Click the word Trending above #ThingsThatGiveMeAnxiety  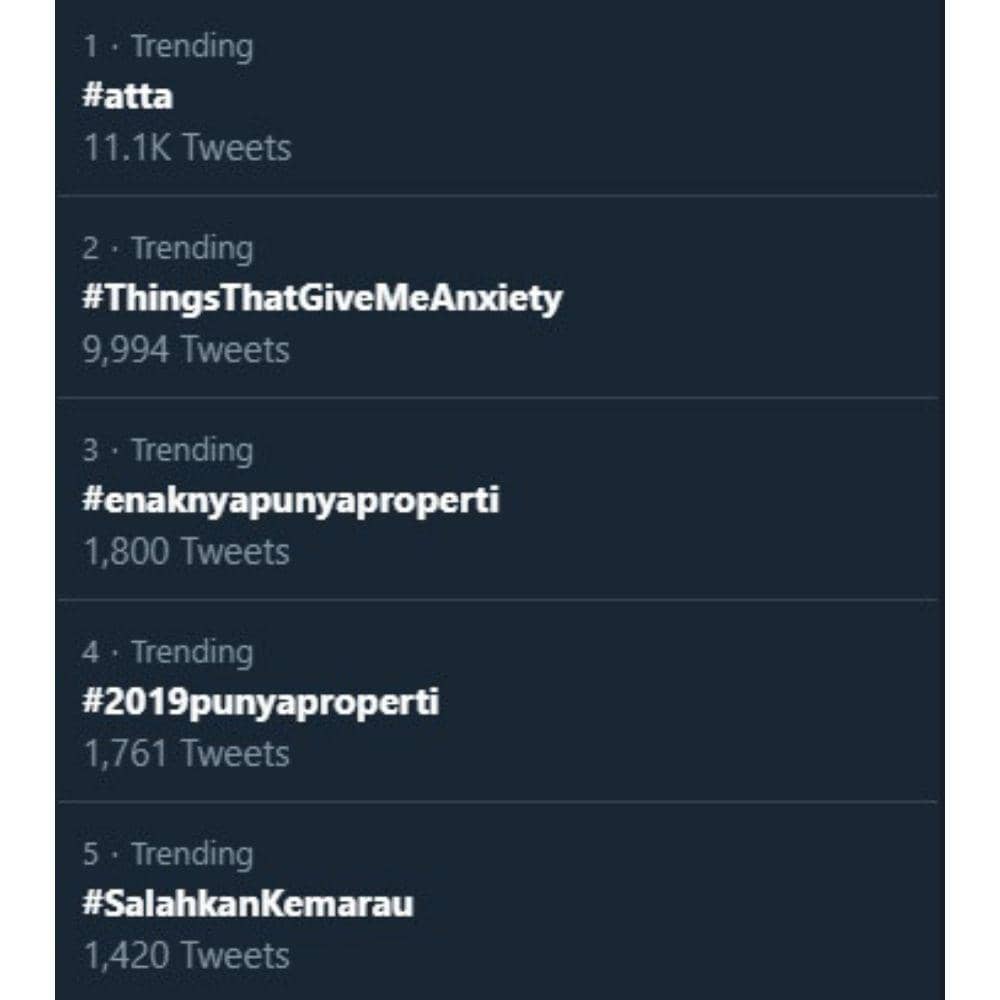[192, 248]
